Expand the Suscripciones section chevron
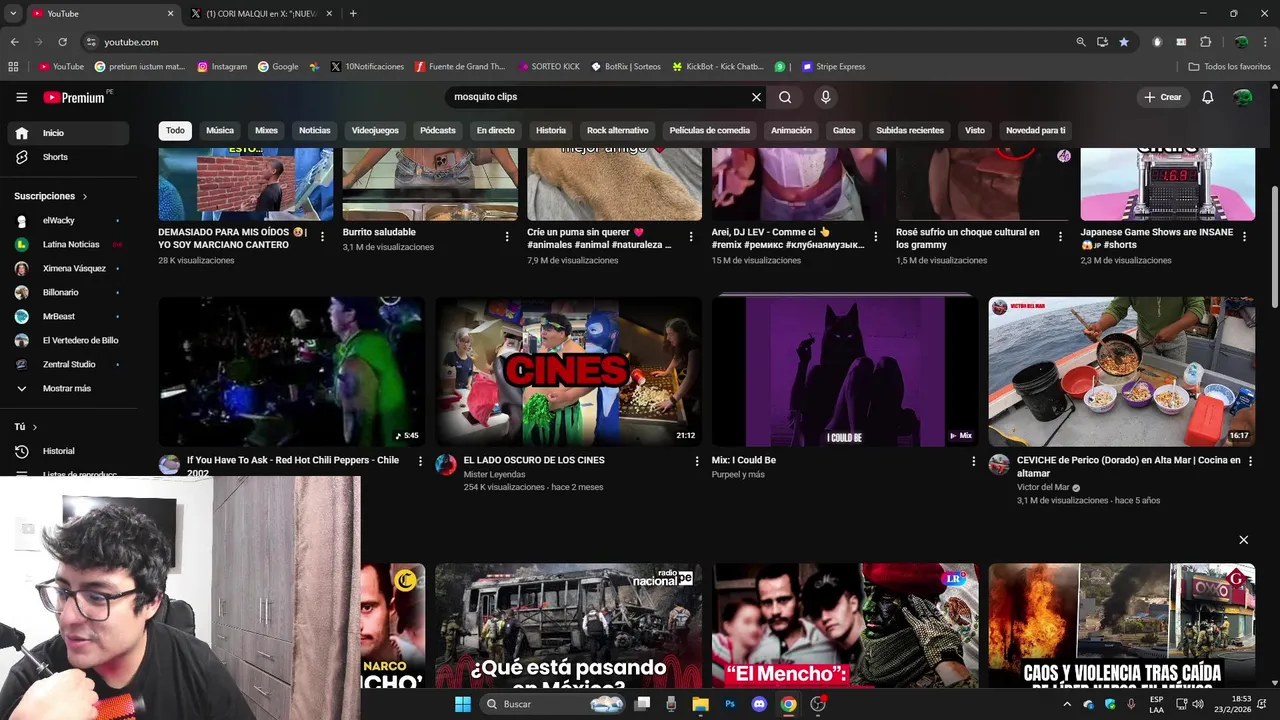Viewport: 1280px width, 720px height. click(85, 197)
